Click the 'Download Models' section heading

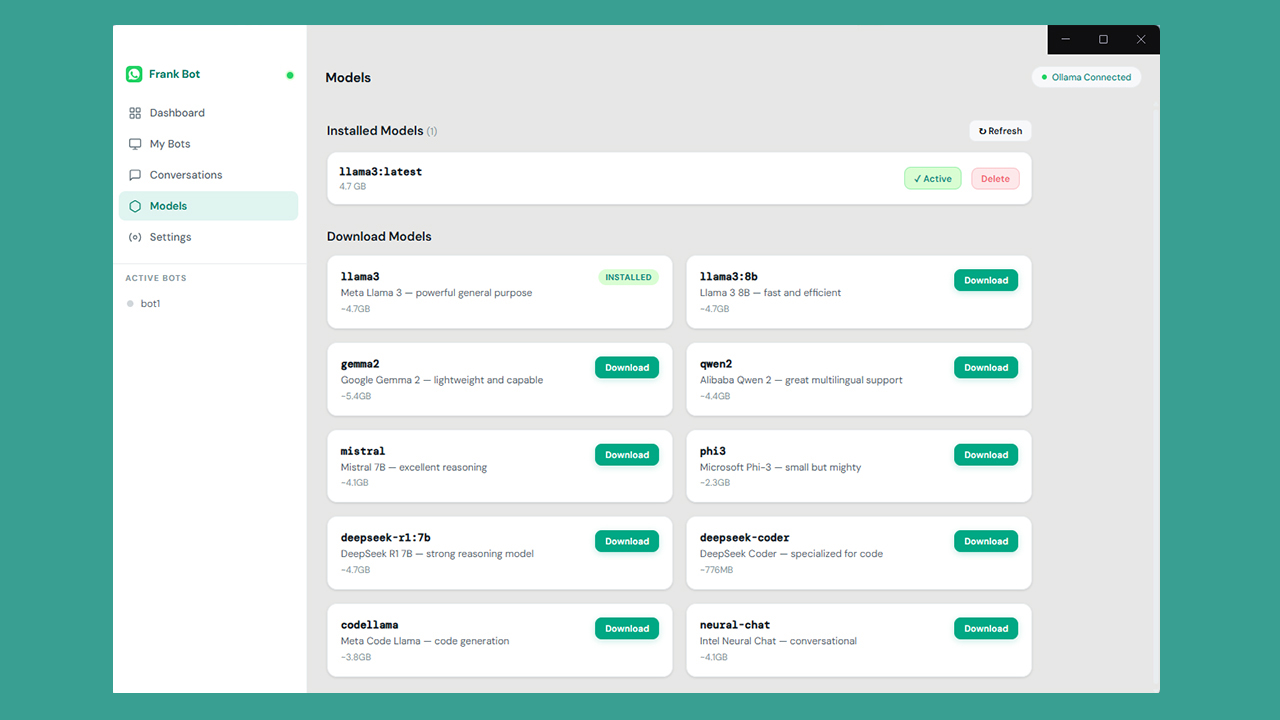[x=379, y=237]
